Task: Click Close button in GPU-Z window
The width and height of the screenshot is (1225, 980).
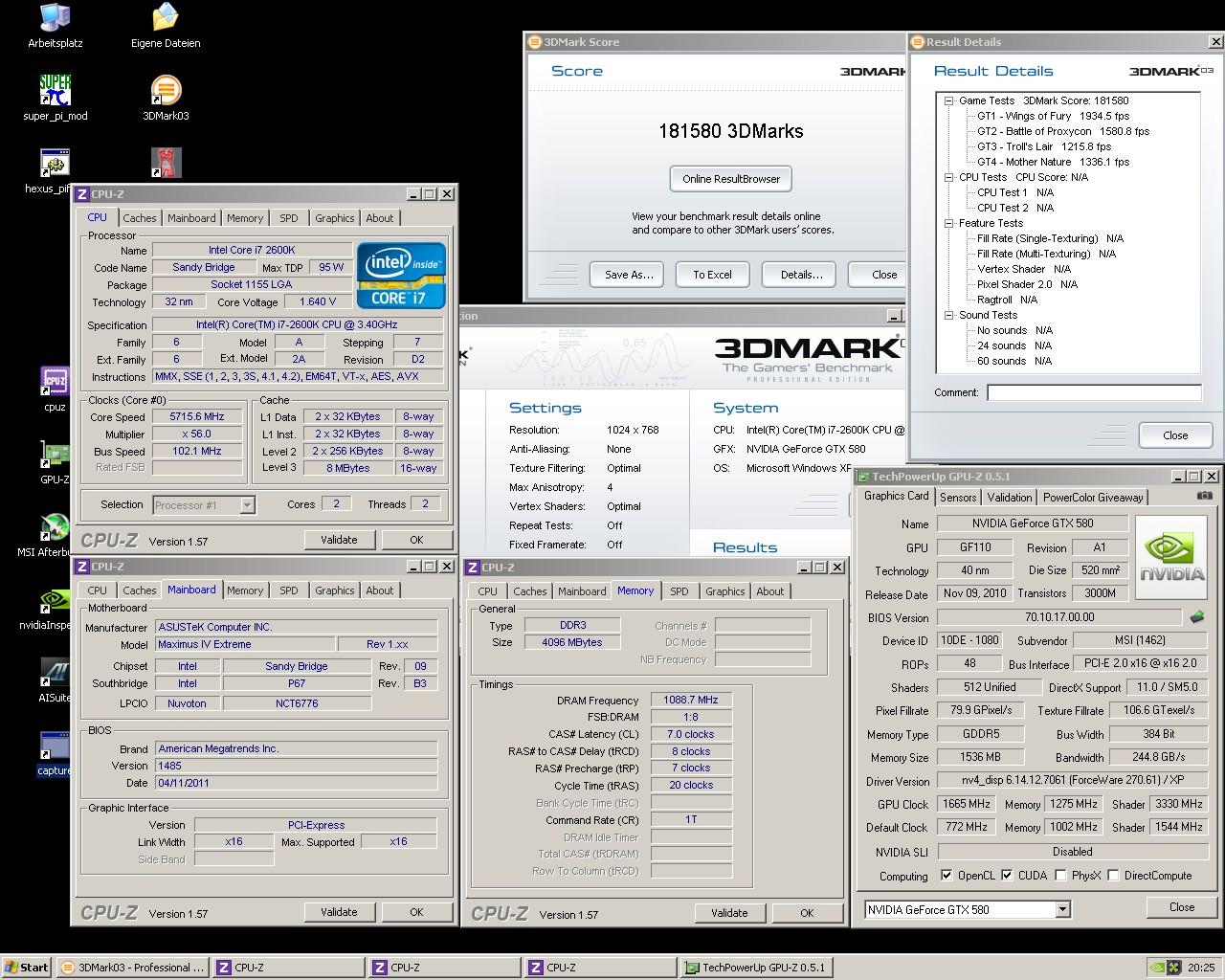Action: tap(1182, 907)
